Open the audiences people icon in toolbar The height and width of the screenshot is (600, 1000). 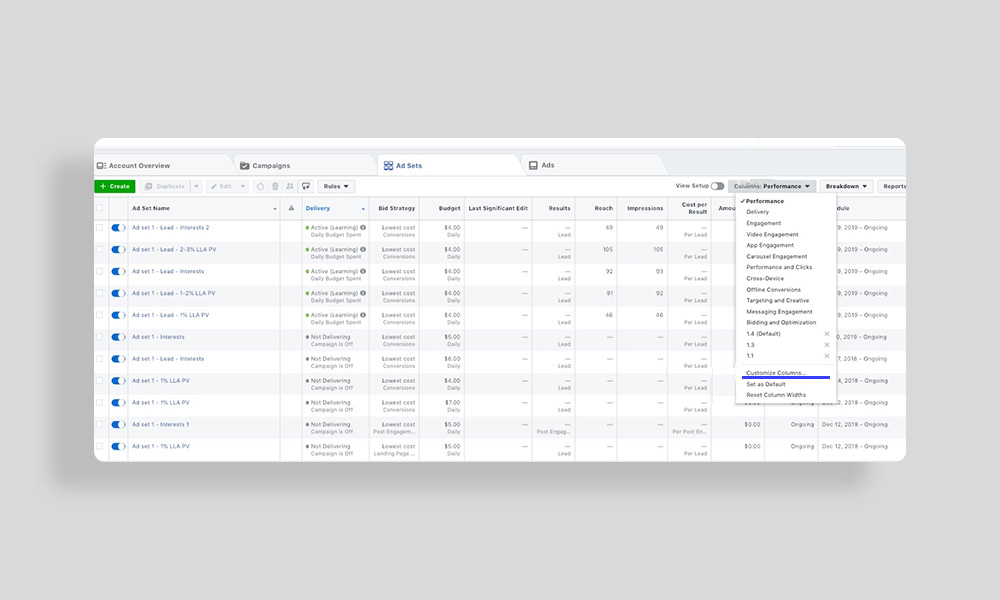point(290,186)
